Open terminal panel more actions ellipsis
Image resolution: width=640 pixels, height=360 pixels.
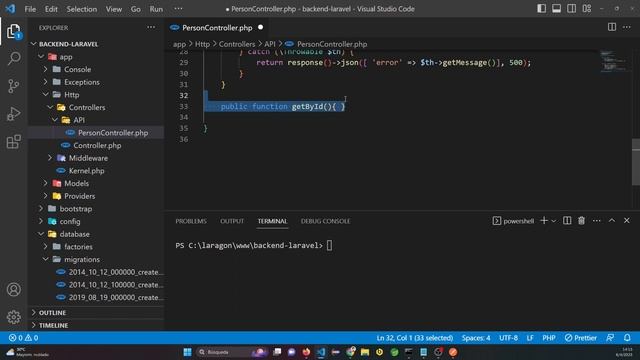tap(596, 220)
